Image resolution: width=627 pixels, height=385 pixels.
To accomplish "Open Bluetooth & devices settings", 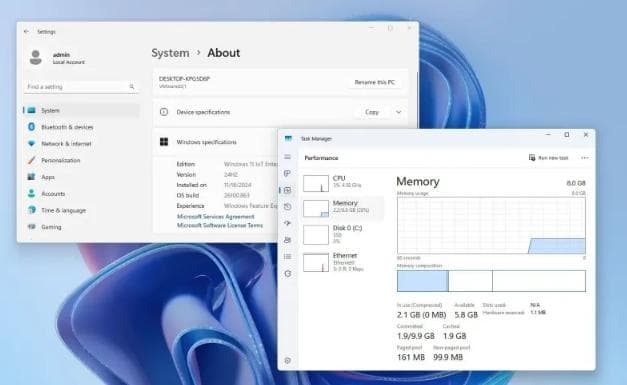I will (81, 127).
